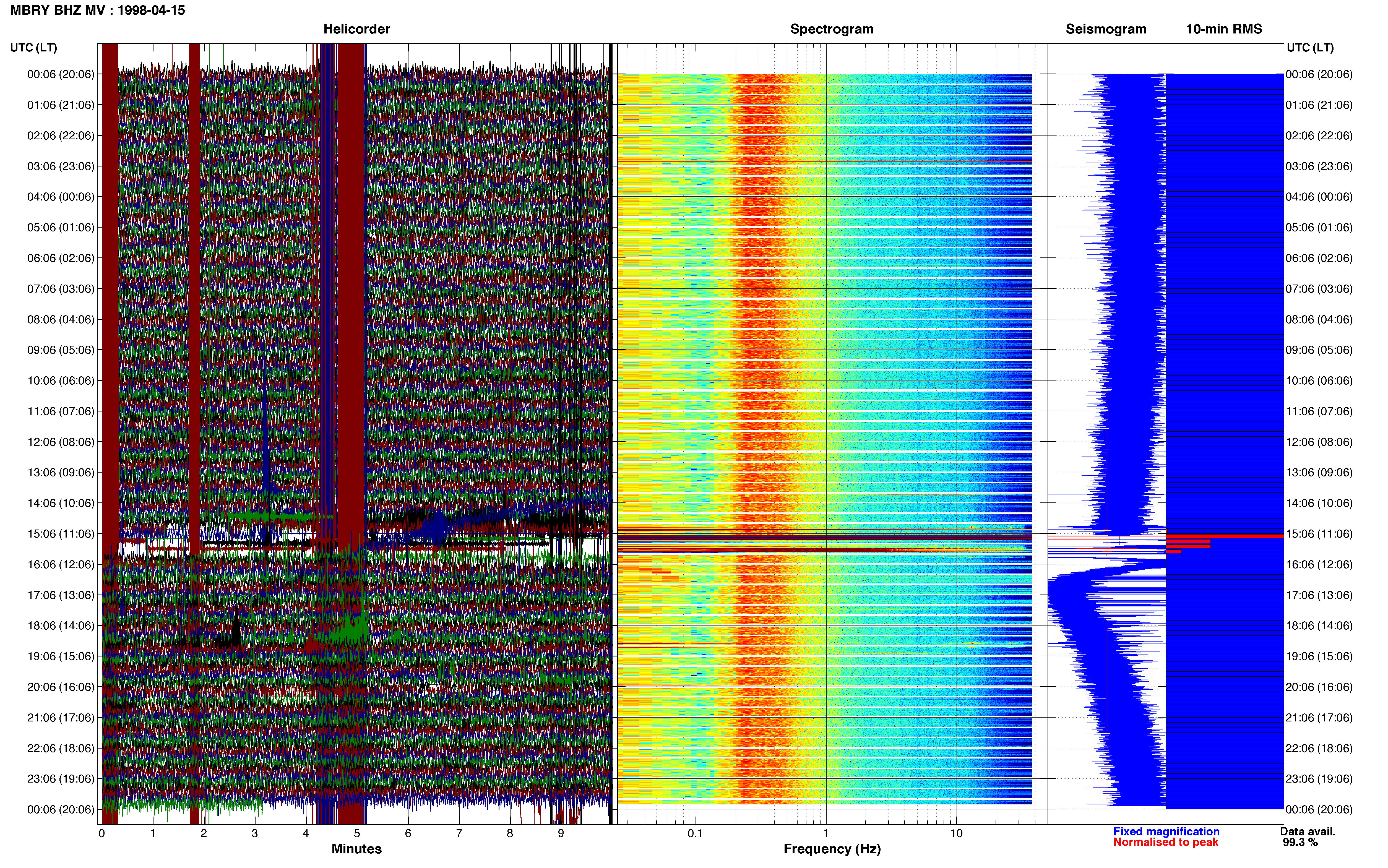Click left time label 13:06 (09:06)
1388x868 pixels.
point(61,473)
